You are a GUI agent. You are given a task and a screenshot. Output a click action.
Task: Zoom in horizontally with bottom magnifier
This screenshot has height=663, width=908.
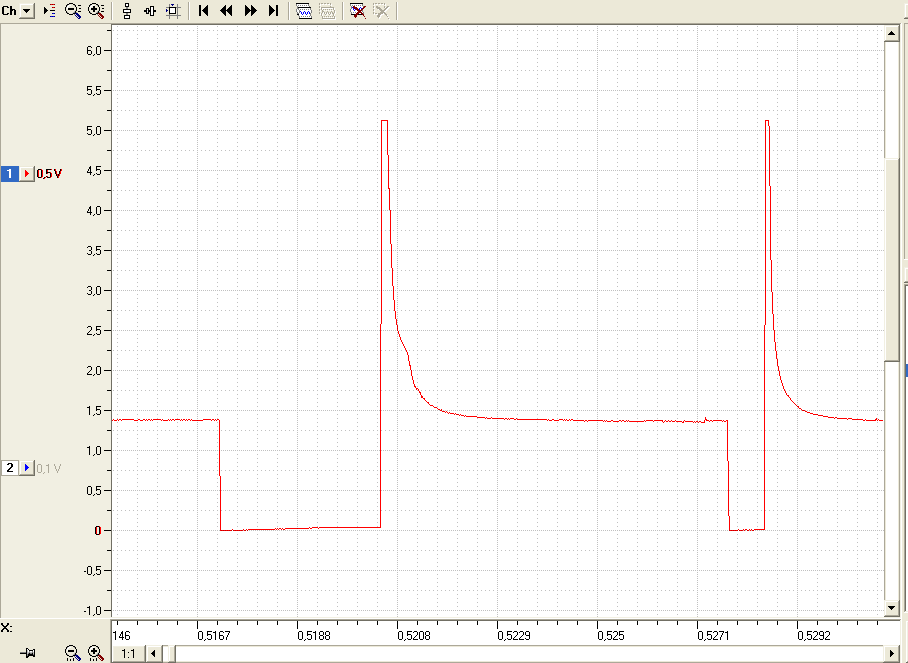[x=96, y=653]
